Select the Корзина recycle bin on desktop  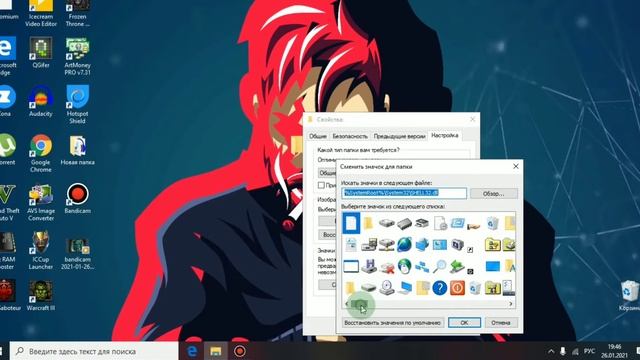629,296
